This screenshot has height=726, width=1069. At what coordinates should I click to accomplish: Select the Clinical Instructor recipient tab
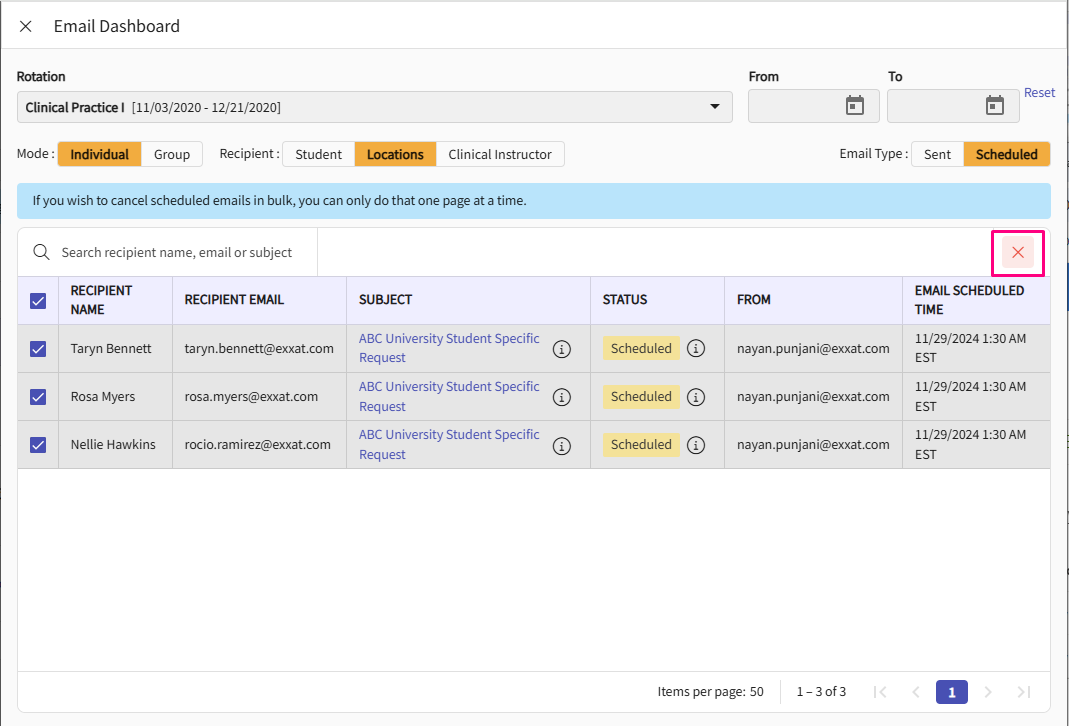[x=500, y=154]
